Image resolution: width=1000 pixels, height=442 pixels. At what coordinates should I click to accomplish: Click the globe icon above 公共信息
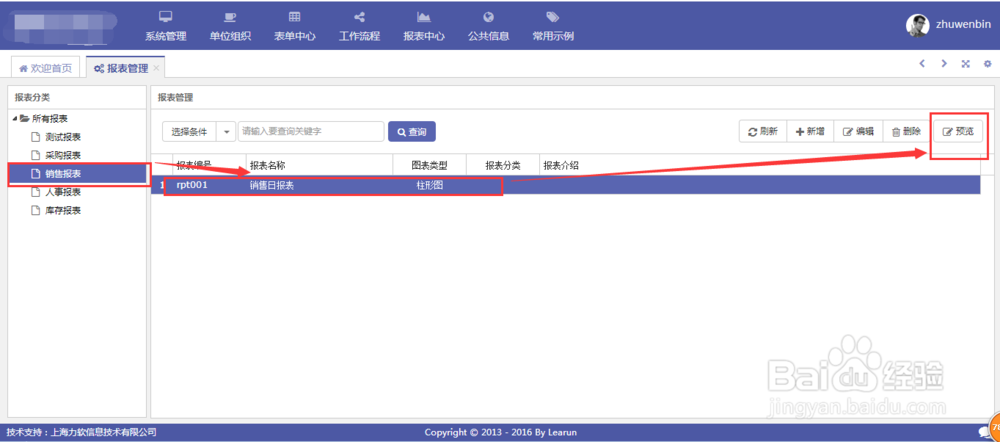(x=489, y=17)
